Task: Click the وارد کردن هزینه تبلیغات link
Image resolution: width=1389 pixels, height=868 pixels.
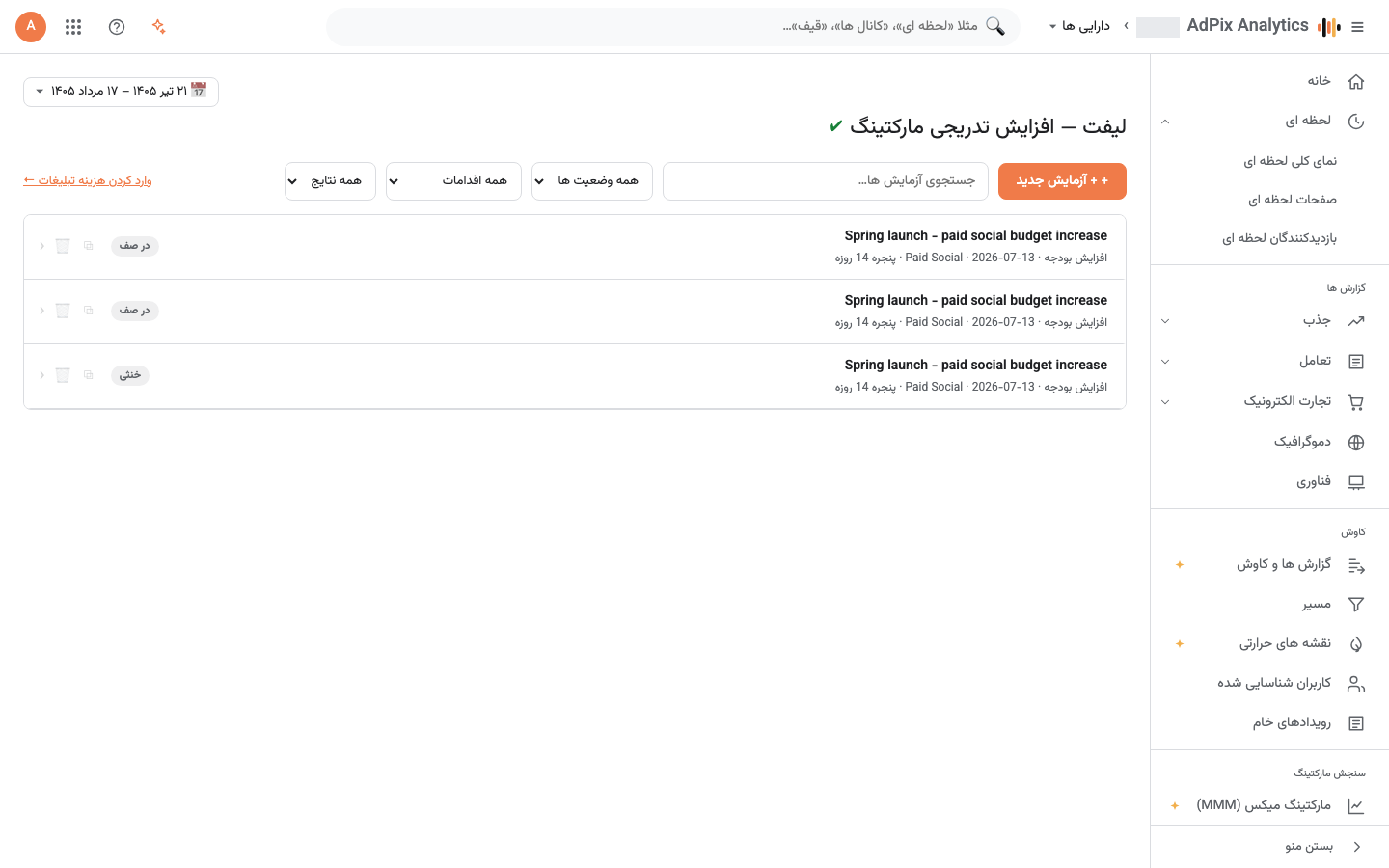Action: click(88, 181)
